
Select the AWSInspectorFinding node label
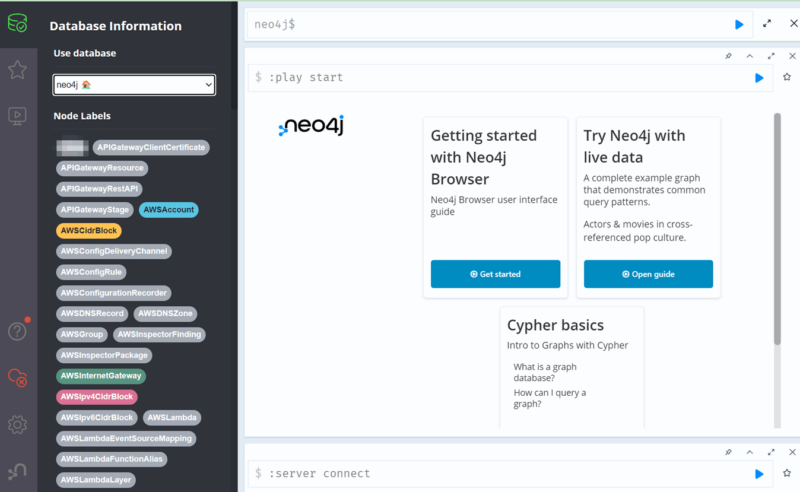(159, 334)
